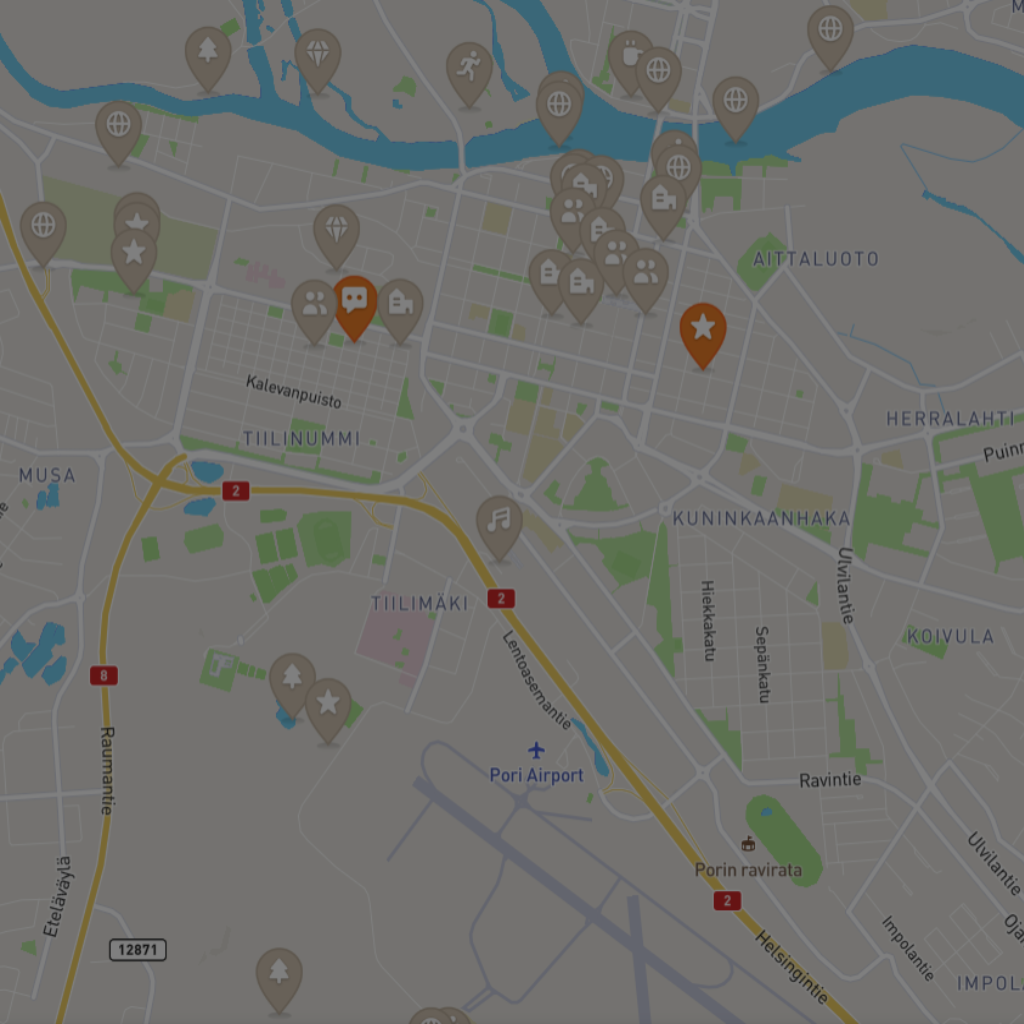Click the running person marker
The width and height of the screenshot is (1024, 1024).
(x=469, y=74)
